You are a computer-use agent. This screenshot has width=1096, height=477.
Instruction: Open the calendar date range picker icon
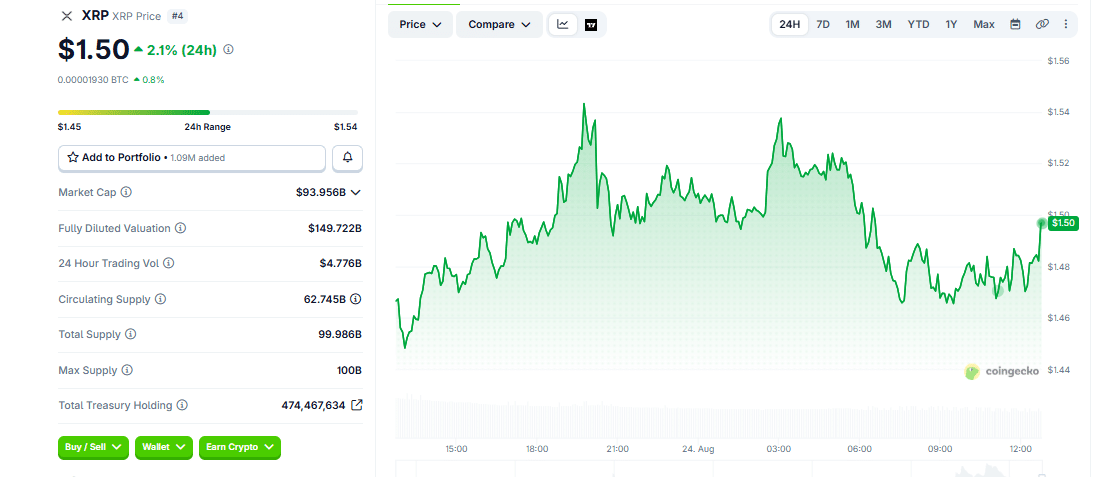(1016, 24)
